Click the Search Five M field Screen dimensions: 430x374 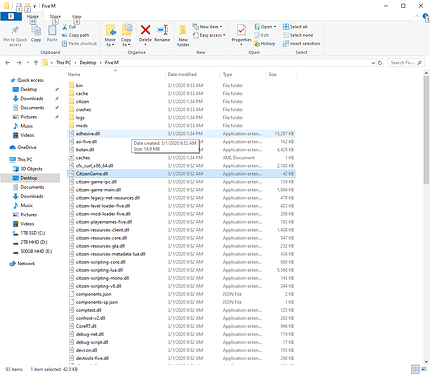point(406,63)
